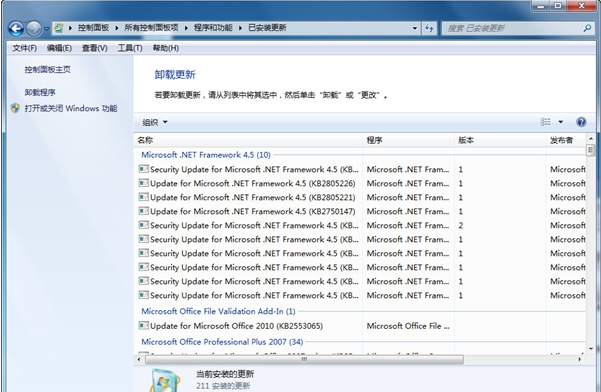
Task: Open the address bar history dropdown arrow
Action: (415, 28)
